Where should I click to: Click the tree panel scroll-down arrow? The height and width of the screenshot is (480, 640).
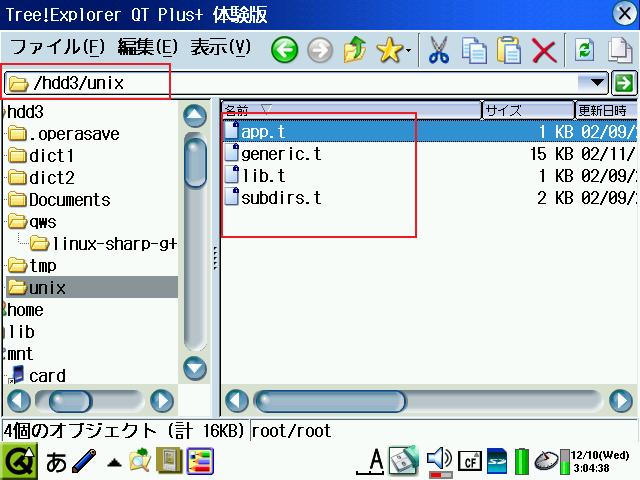(x=195, y=369)
